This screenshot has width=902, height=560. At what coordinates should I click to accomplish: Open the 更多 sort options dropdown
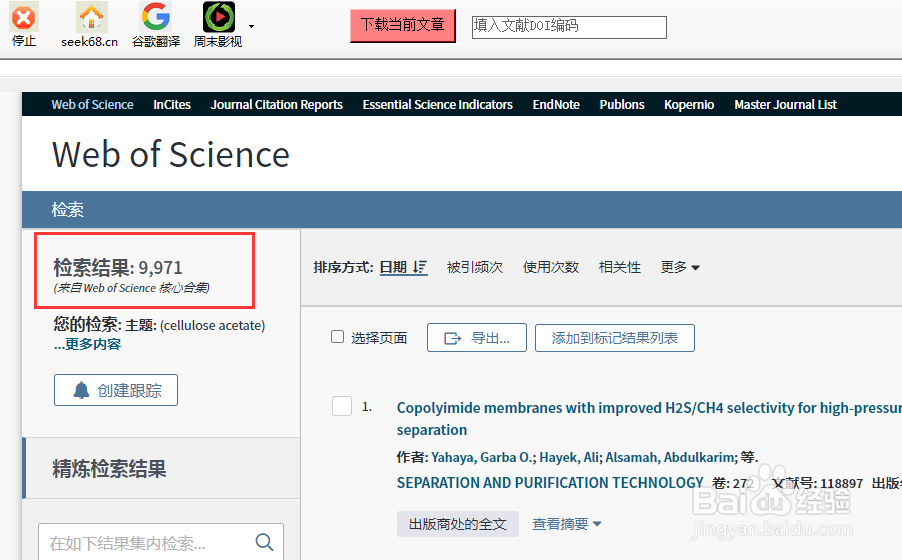(680, 267)
